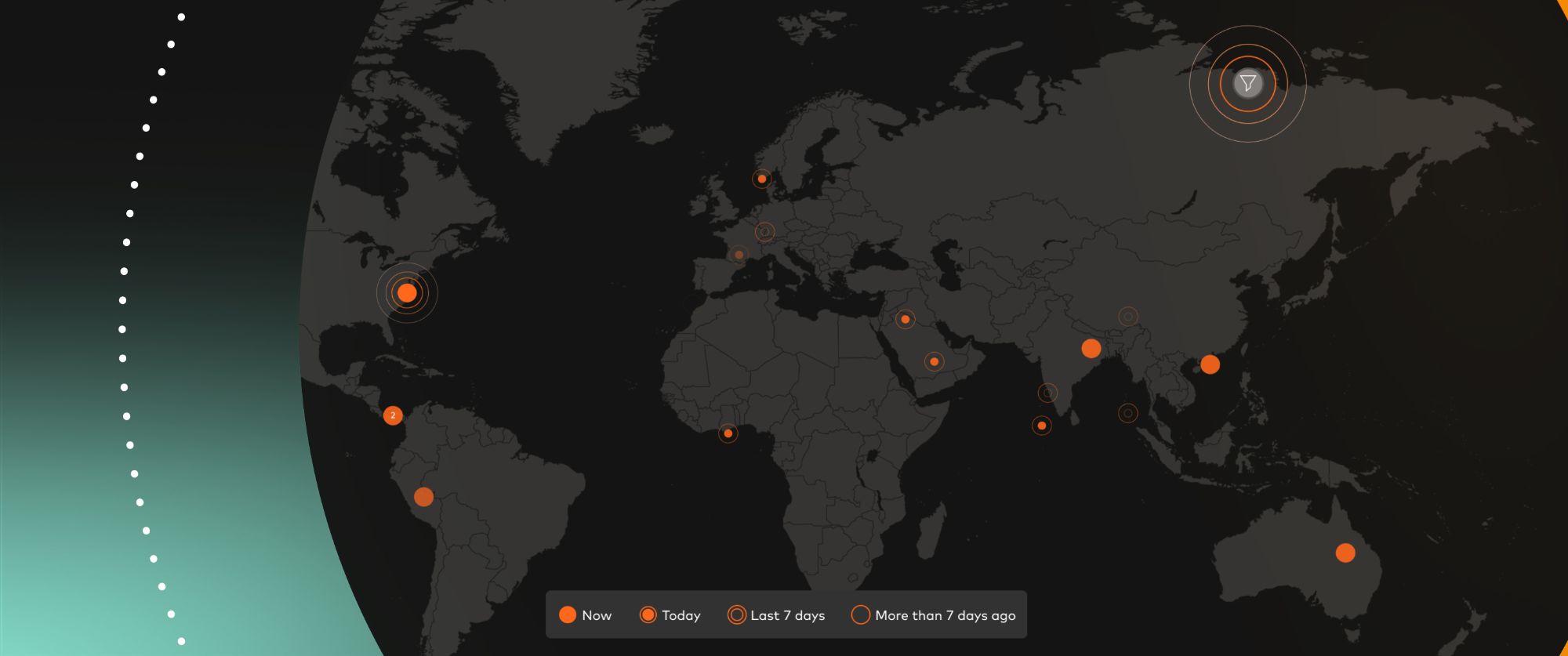1568x656 pixels.
Task: Click the ringed marker near Denmark
Action: pos(762,179)
